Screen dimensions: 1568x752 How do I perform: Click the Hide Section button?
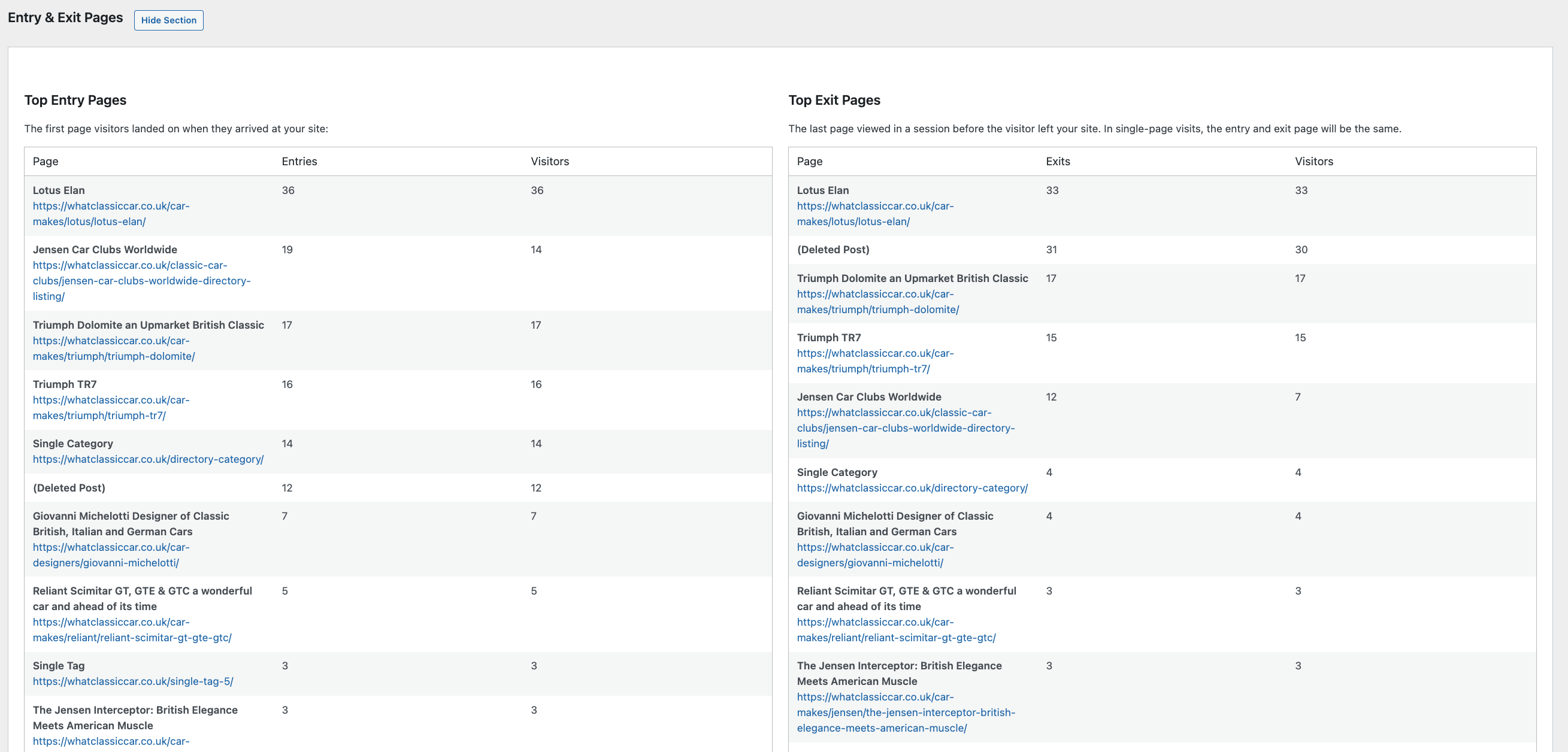coord(169,20)
